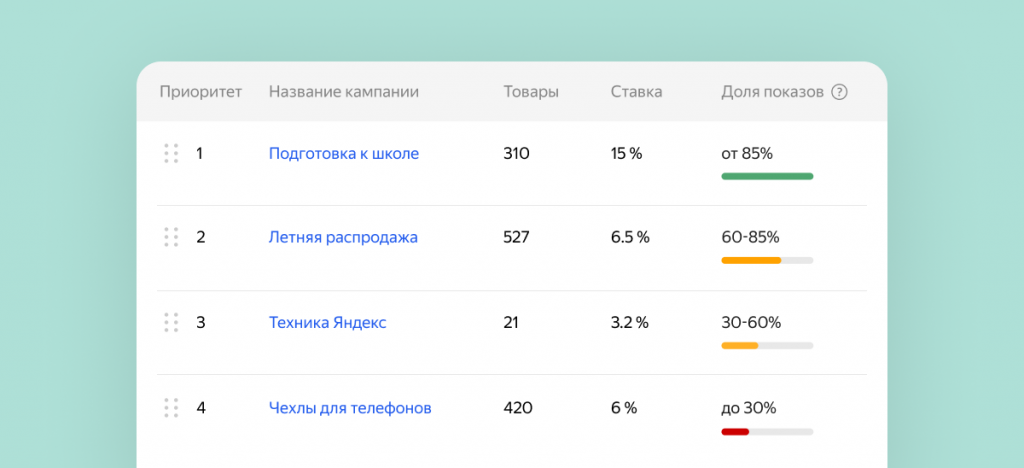Grab the drag handle of priority 2 row
This screenshot has height=468, width=1024.
tap(171, 237)
